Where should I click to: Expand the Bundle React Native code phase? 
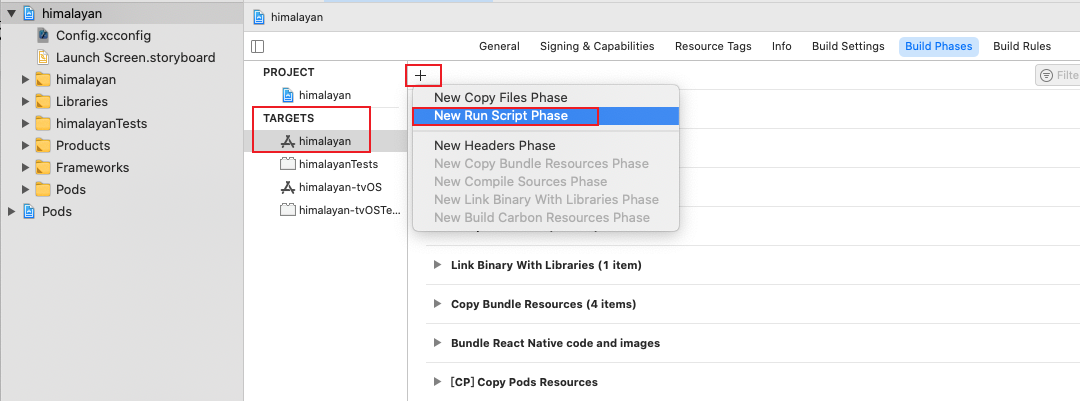pyautogui.click(x=437, y=342)
